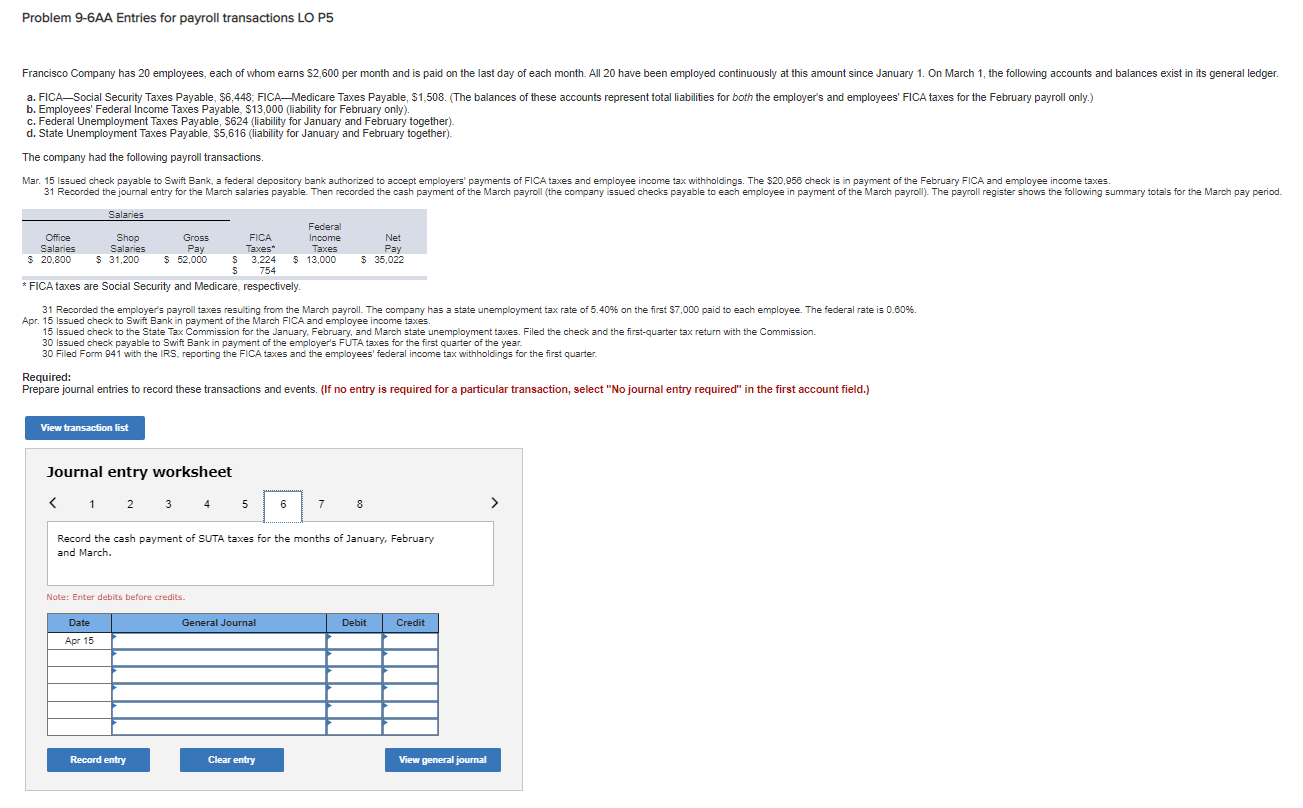Switch to transaction 2 in the worksheet
This screenshot has width=1303, height=808.
coord(129,504)
